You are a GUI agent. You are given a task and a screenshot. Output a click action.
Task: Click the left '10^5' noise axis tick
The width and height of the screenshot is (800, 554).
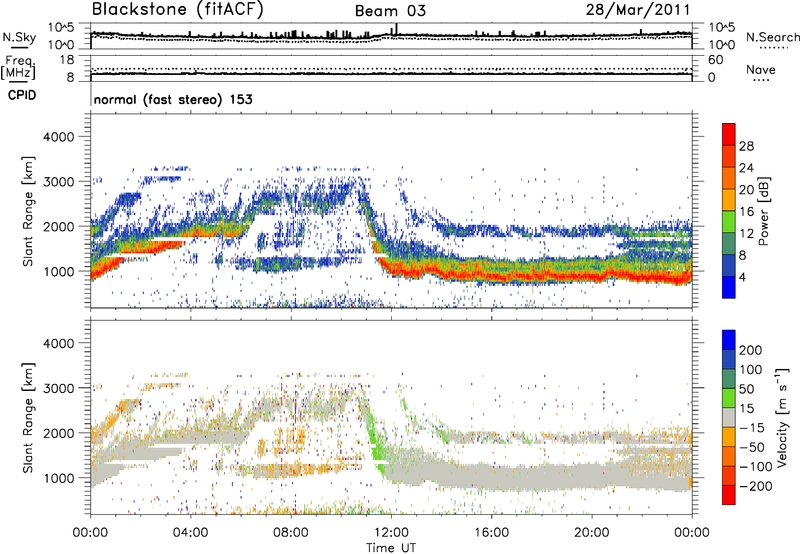[61, 28]
